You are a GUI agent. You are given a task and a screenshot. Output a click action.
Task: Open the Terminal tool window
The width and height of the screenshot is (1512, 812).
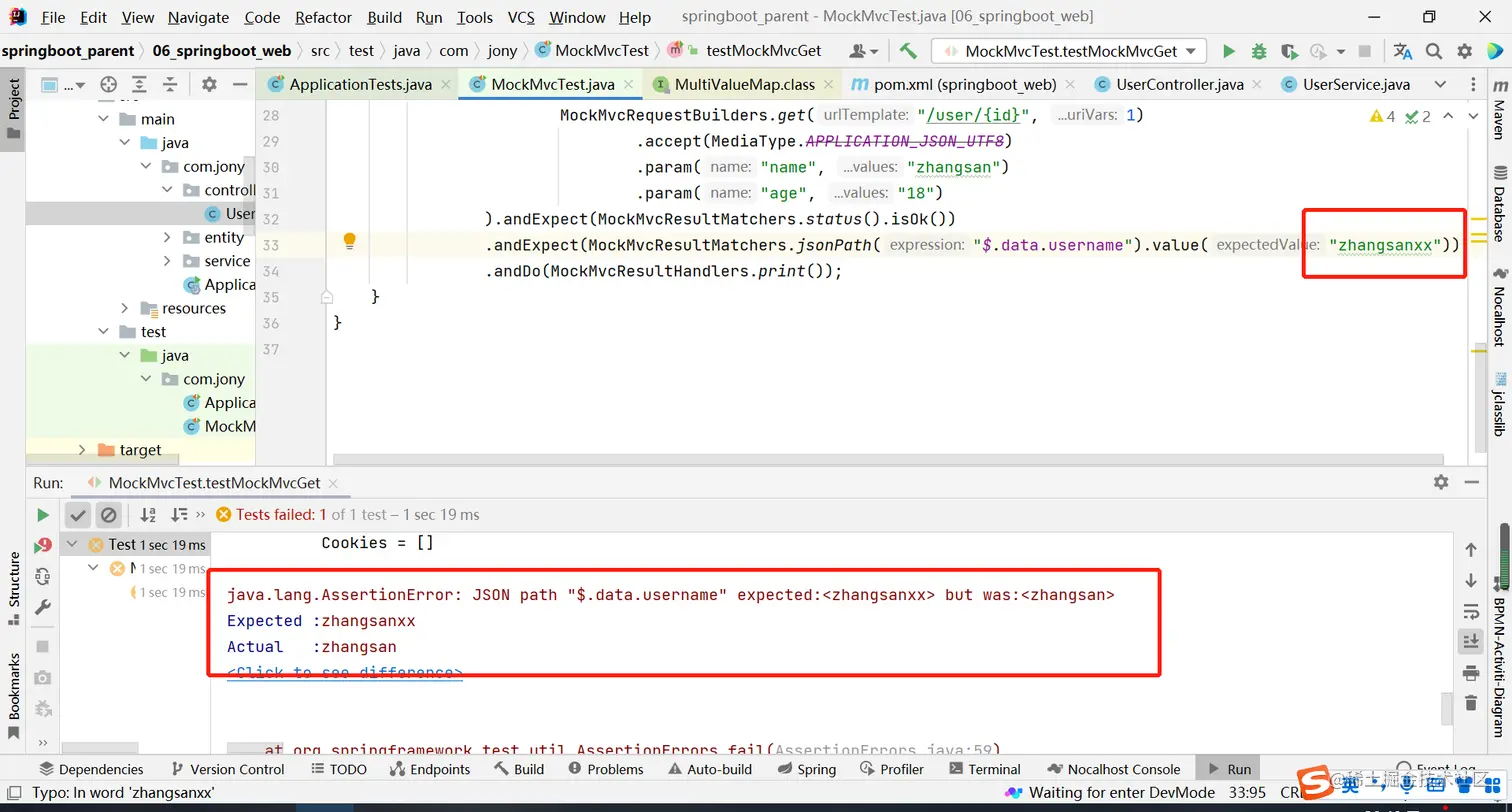click(x=983, y=769)
